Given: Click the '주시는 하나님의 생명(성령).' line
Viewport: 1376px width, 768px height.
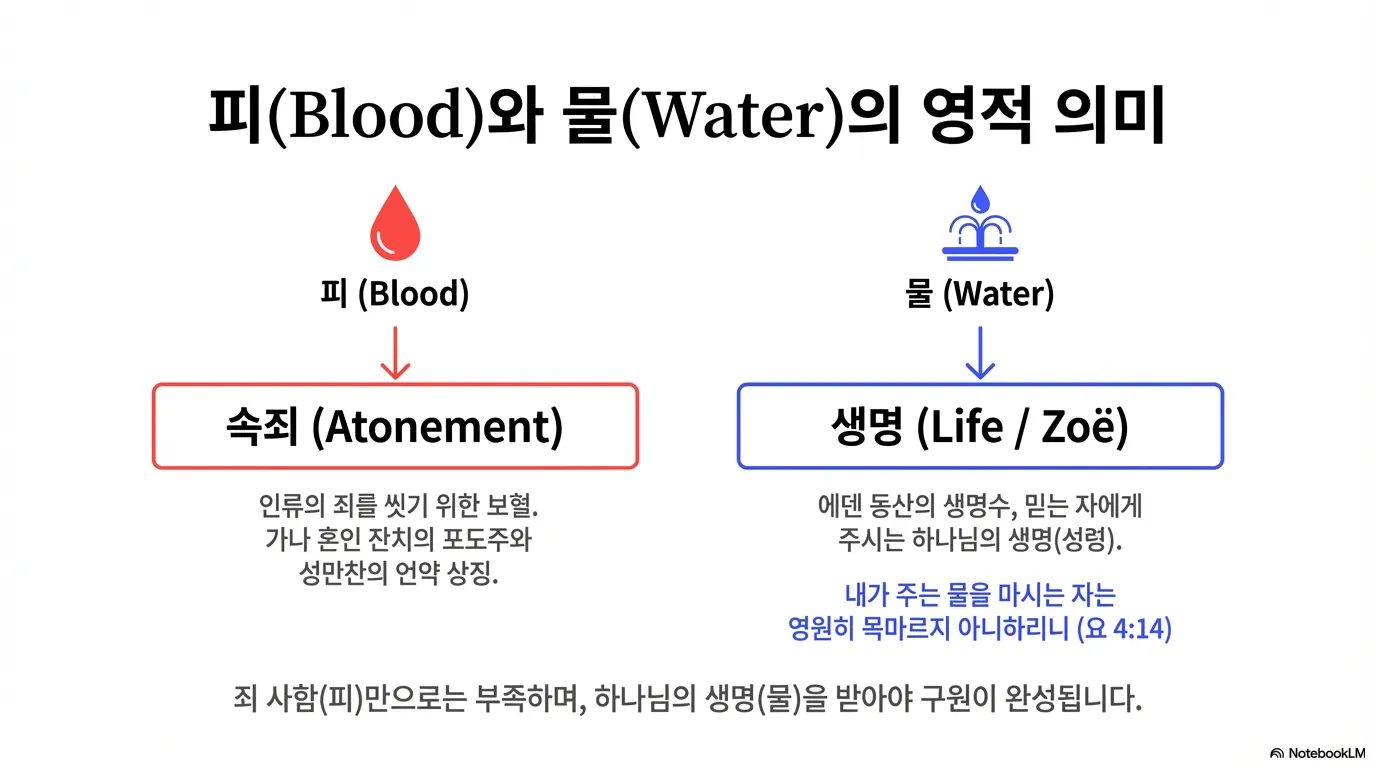Looking at the screenshot, I should [980, 541].
